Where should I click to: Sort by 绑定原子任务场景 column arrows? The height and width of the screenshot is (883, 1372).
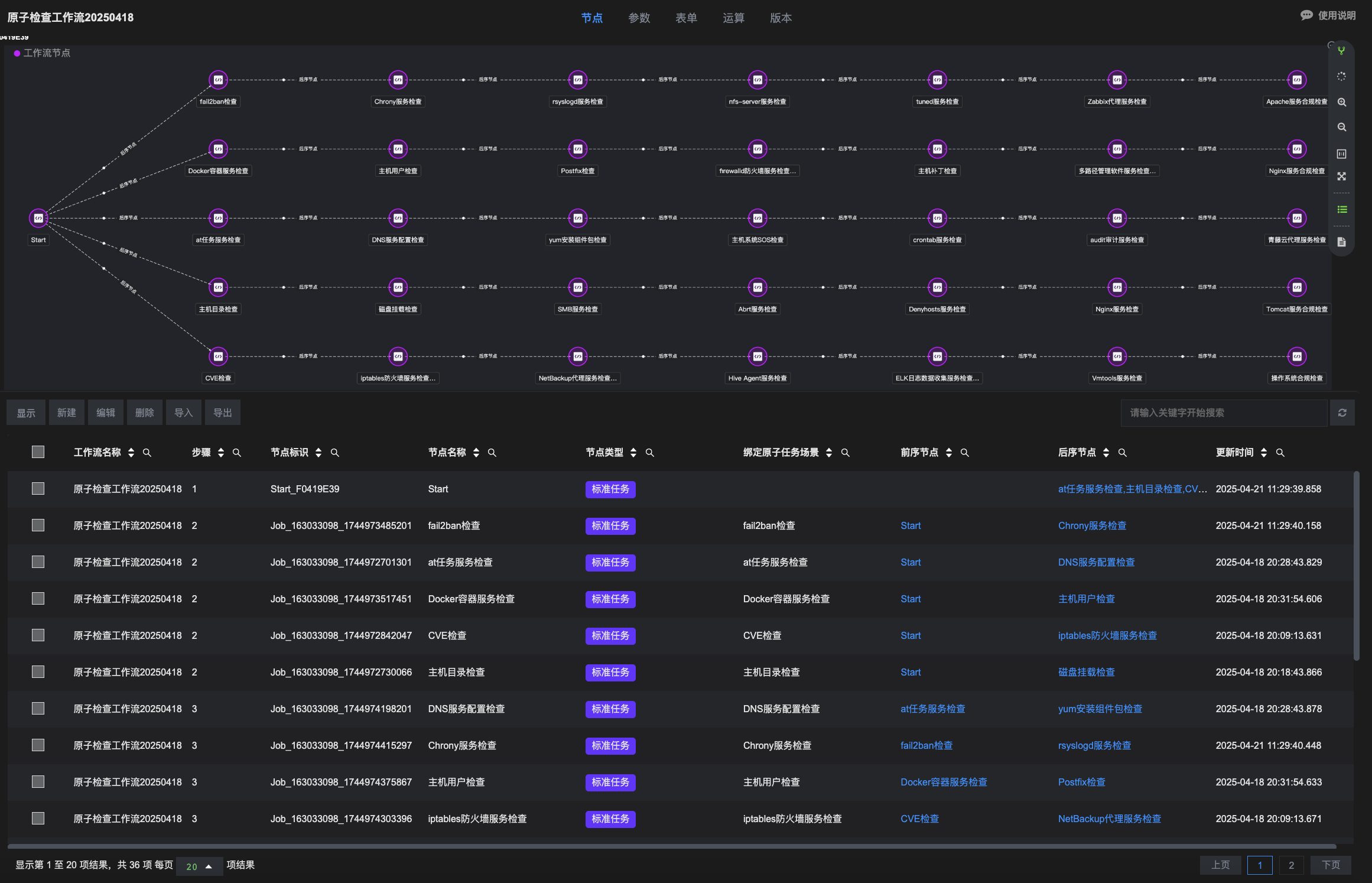(829, 453)
